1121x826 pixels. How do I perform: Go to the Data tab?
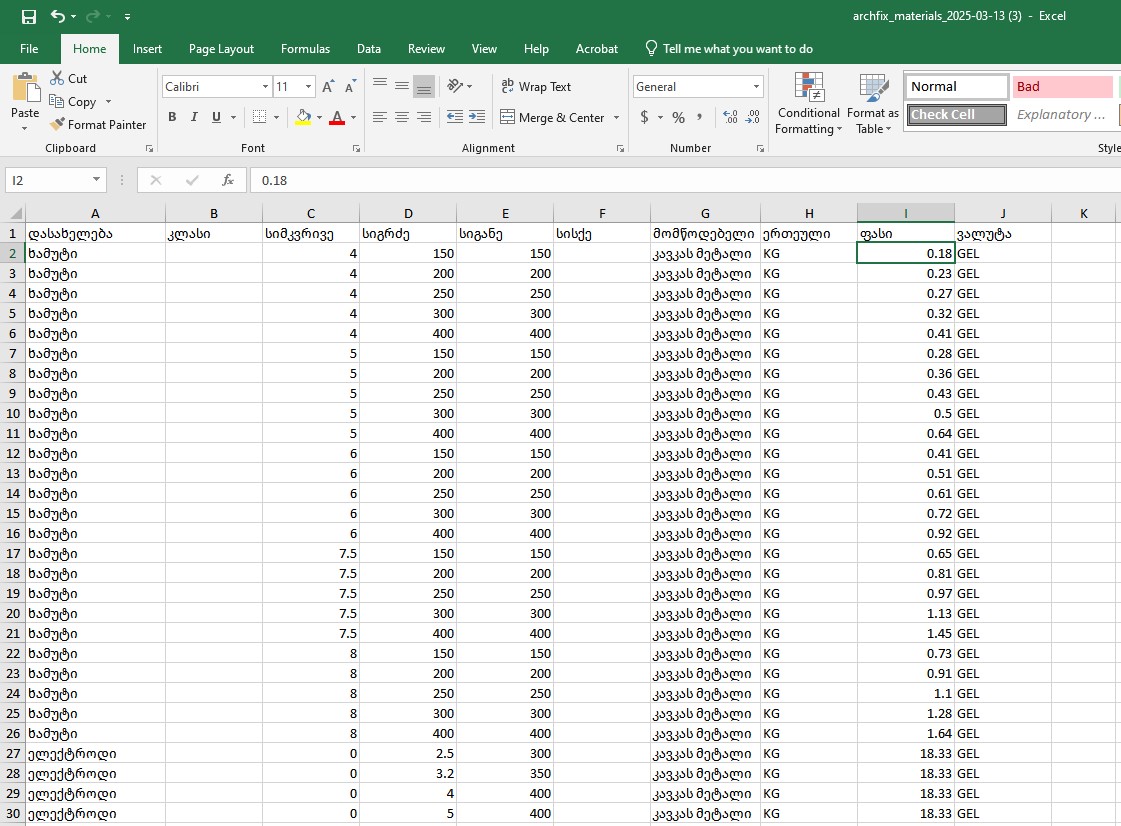[x=369, y=49]
